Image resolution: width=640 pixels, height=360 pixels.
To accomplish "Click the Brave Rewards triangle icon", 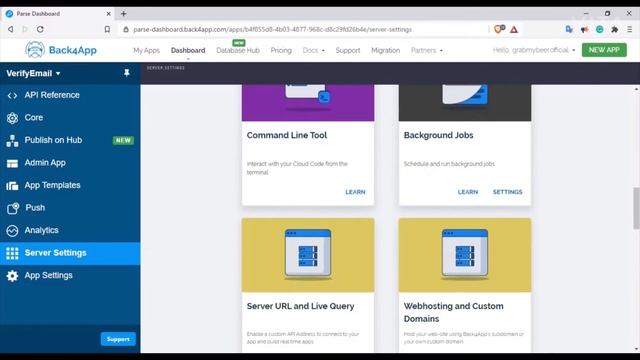I will (514, 29).
